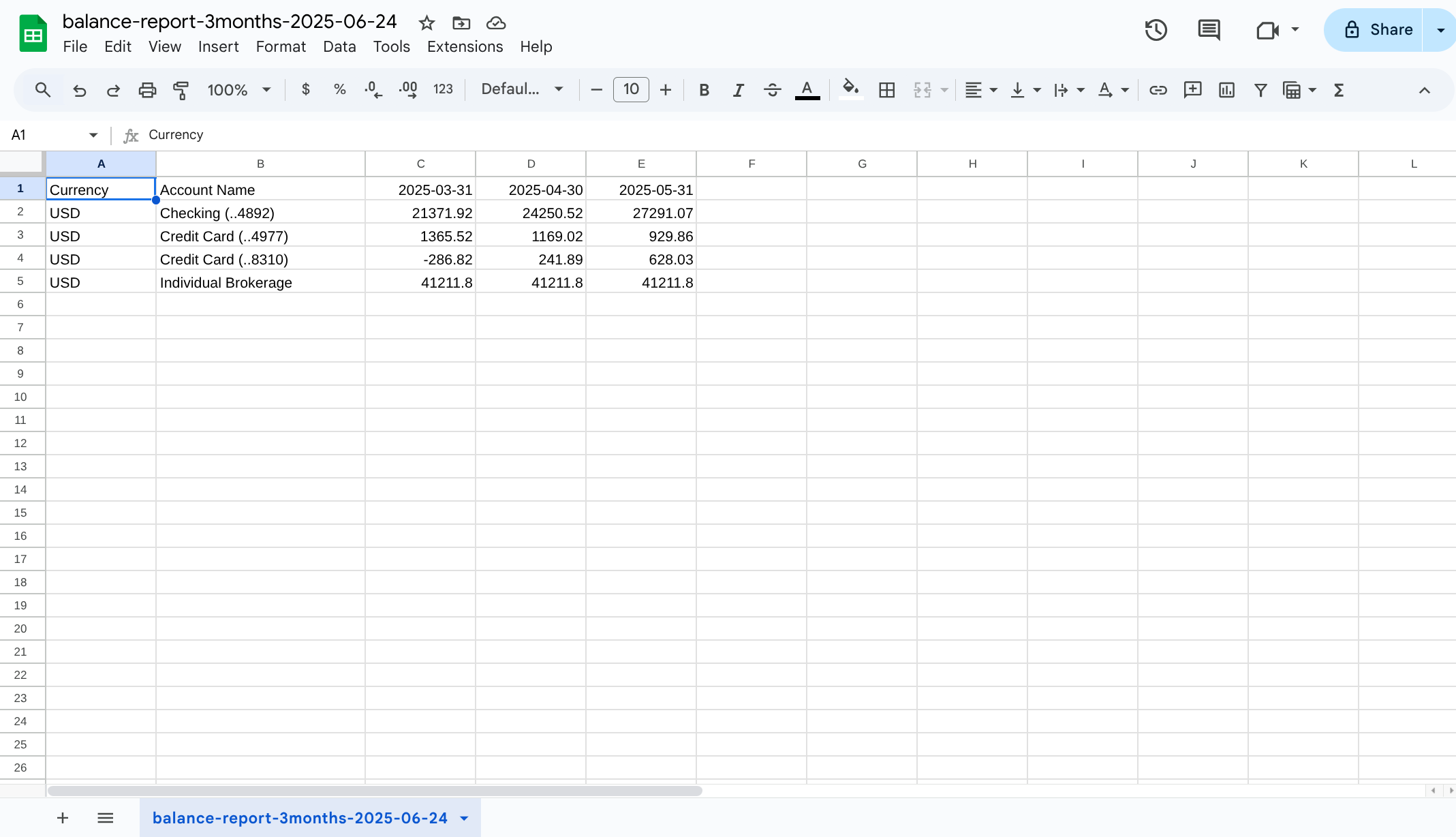Star the document with the star icon
1456x837 pixels.
point(427,23)
